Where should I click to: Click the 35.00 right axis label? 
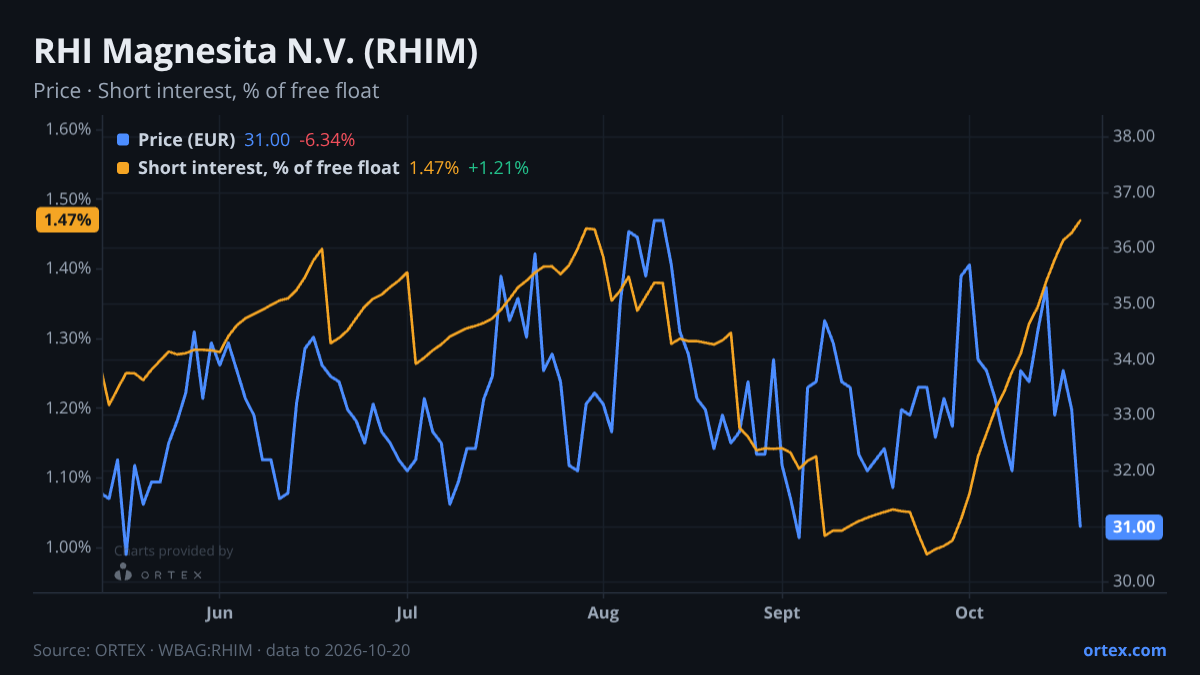pos(1134,303)
